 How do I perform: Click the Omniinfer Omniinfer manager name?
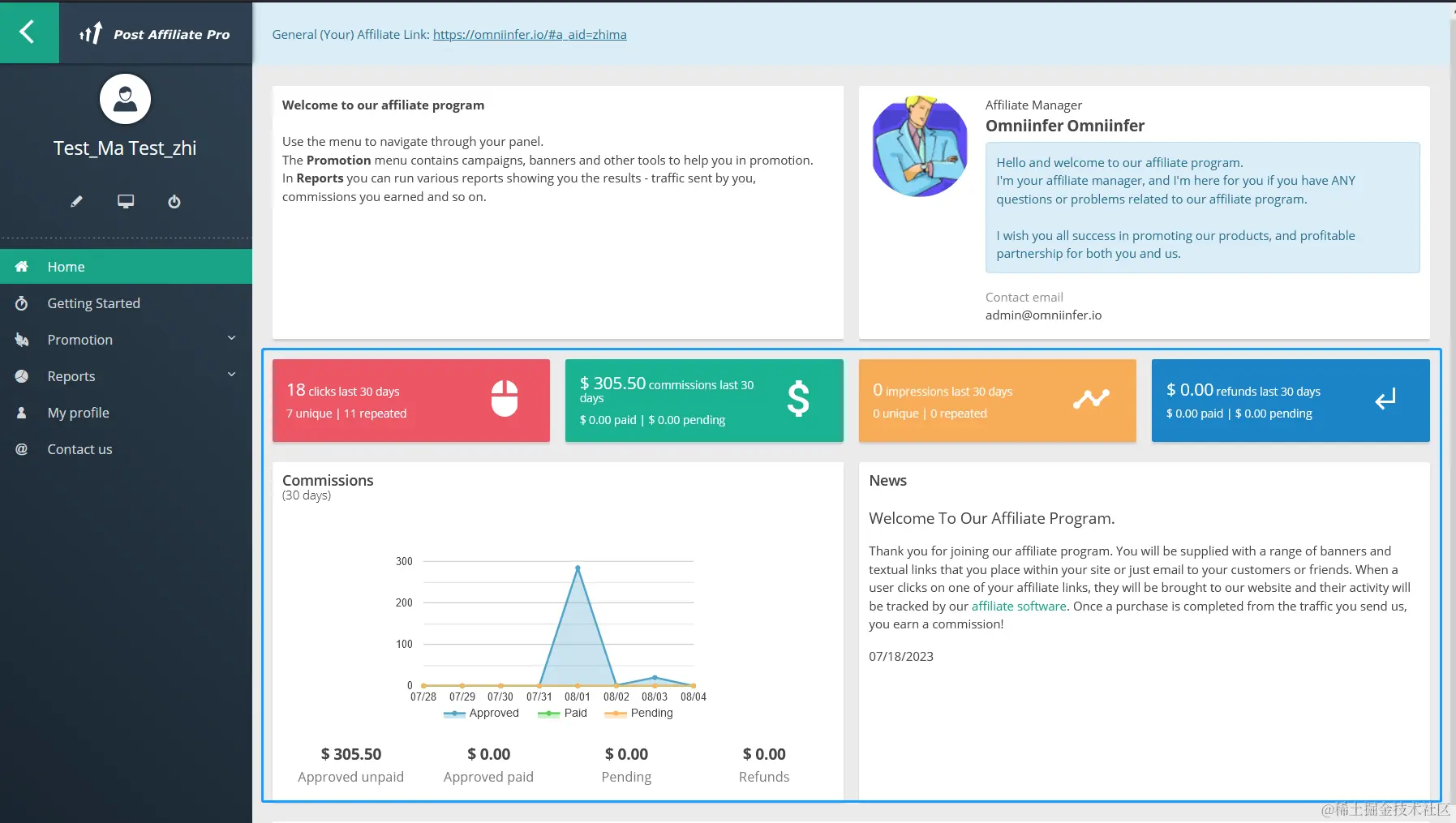(x=1065, y=126)
